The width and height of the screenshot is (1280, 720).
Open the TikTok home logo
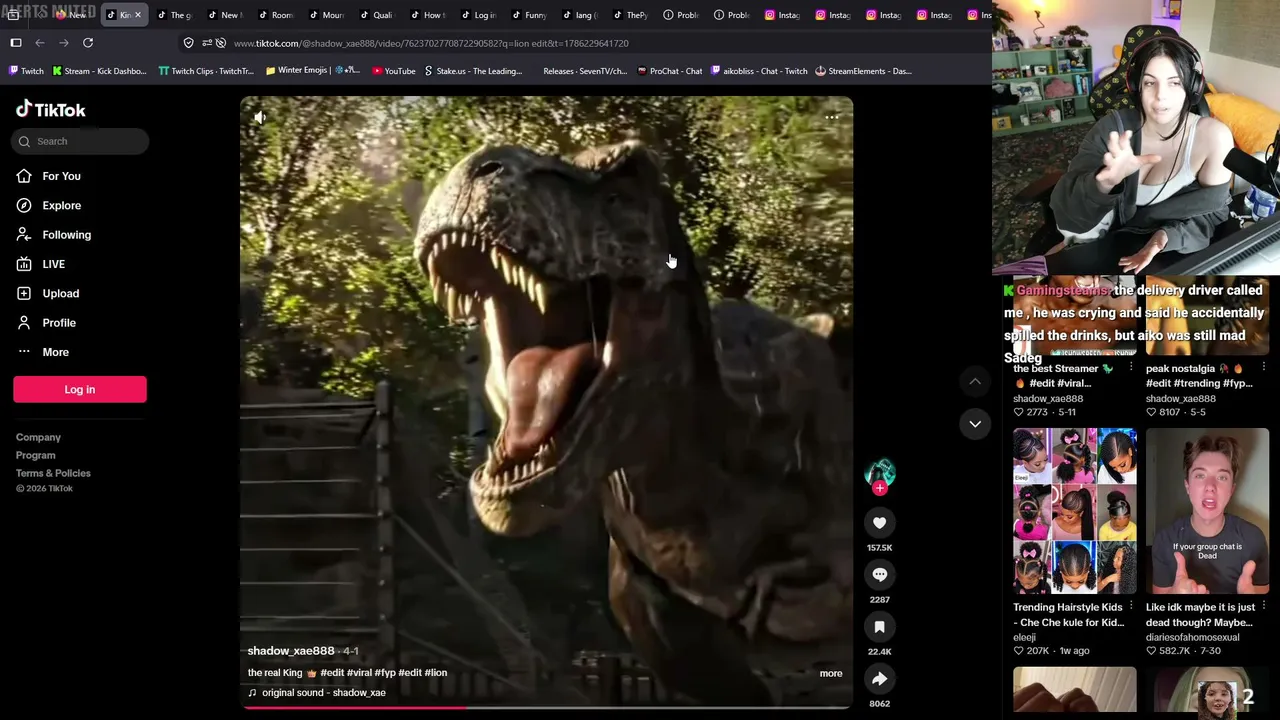[50, 109]
